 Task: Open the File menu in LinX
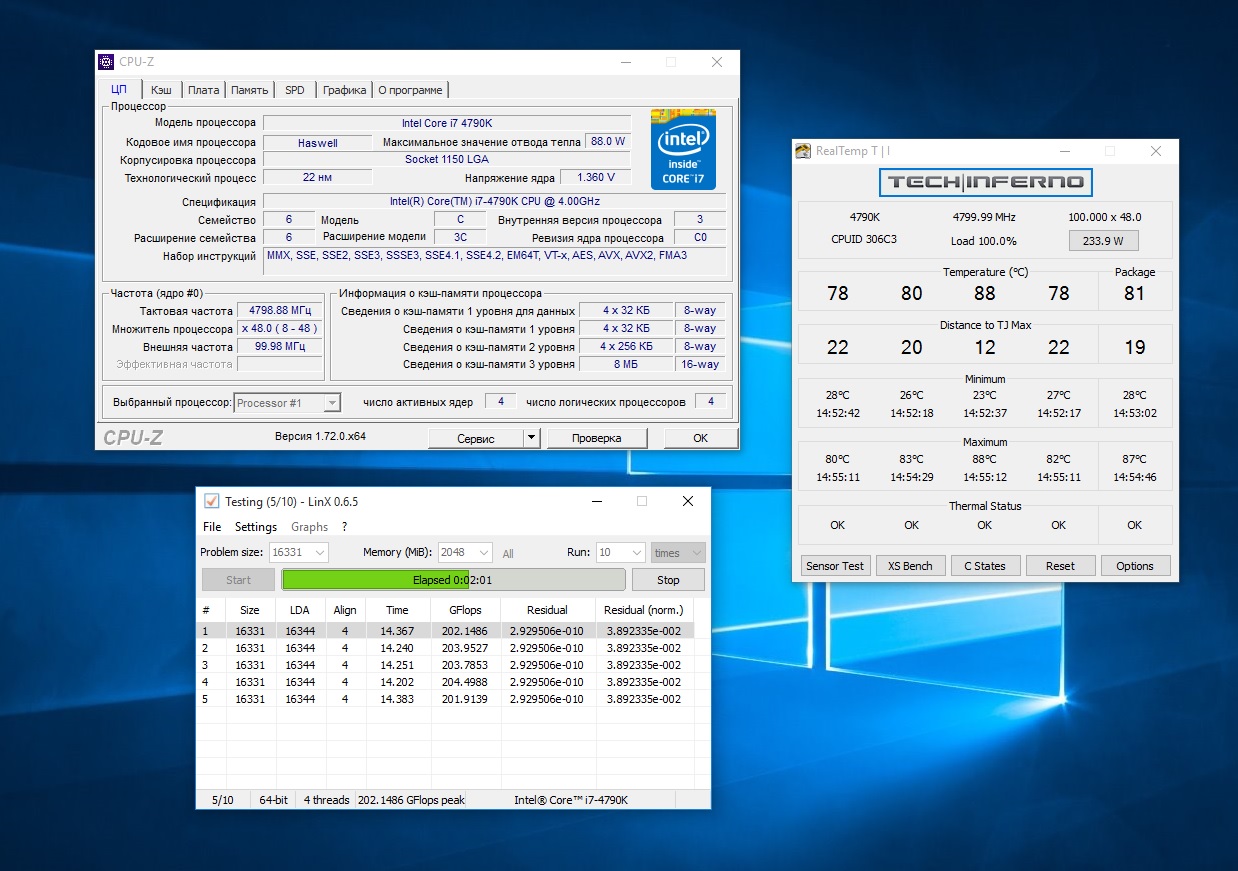(212, 527)
